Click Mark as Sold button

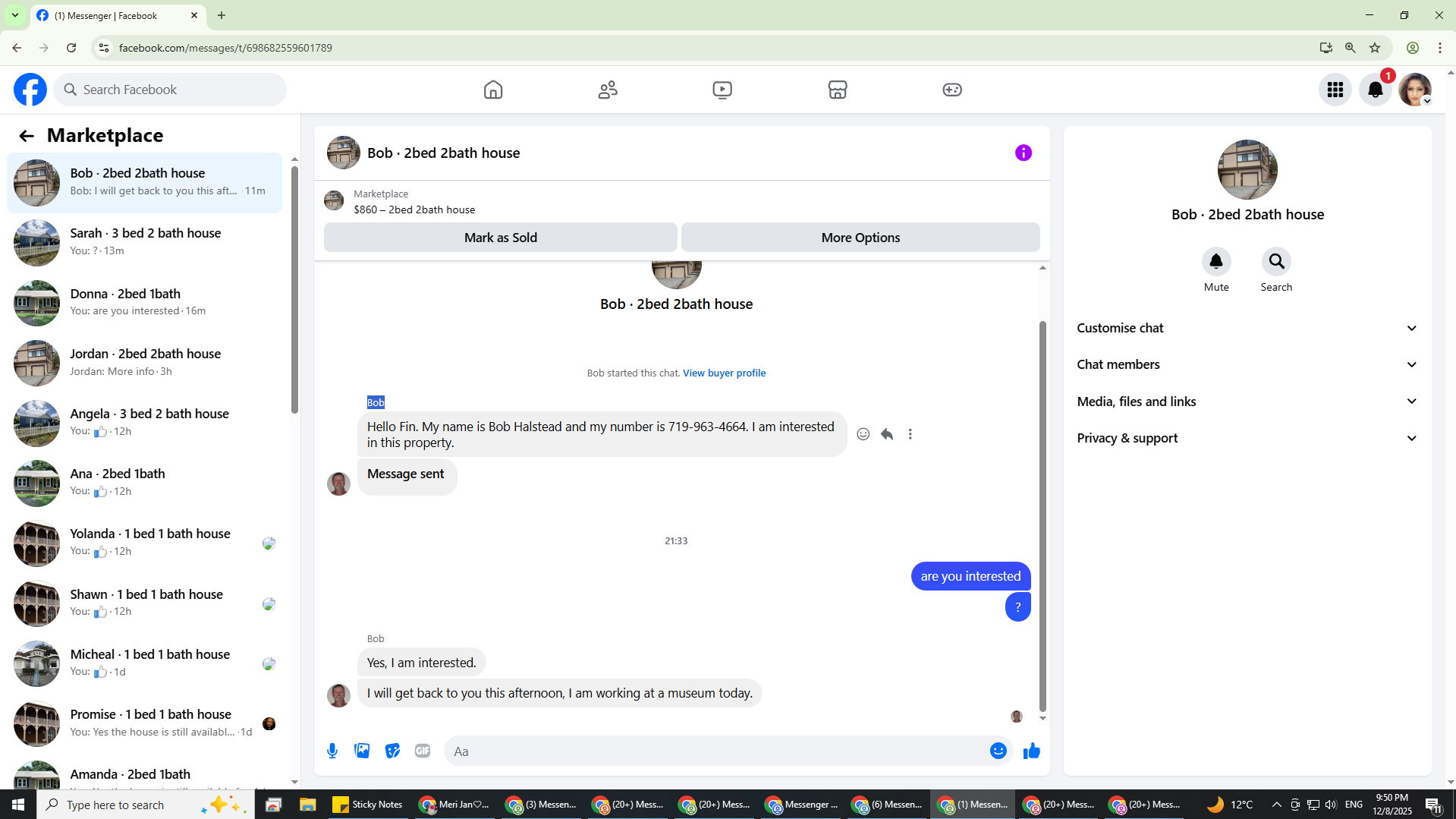coord(501,238)
